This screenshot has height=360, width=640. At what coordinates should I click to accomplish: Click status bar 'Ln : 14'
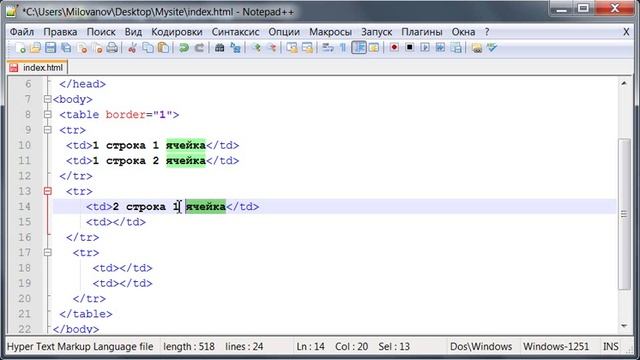[x=311, y=347]
